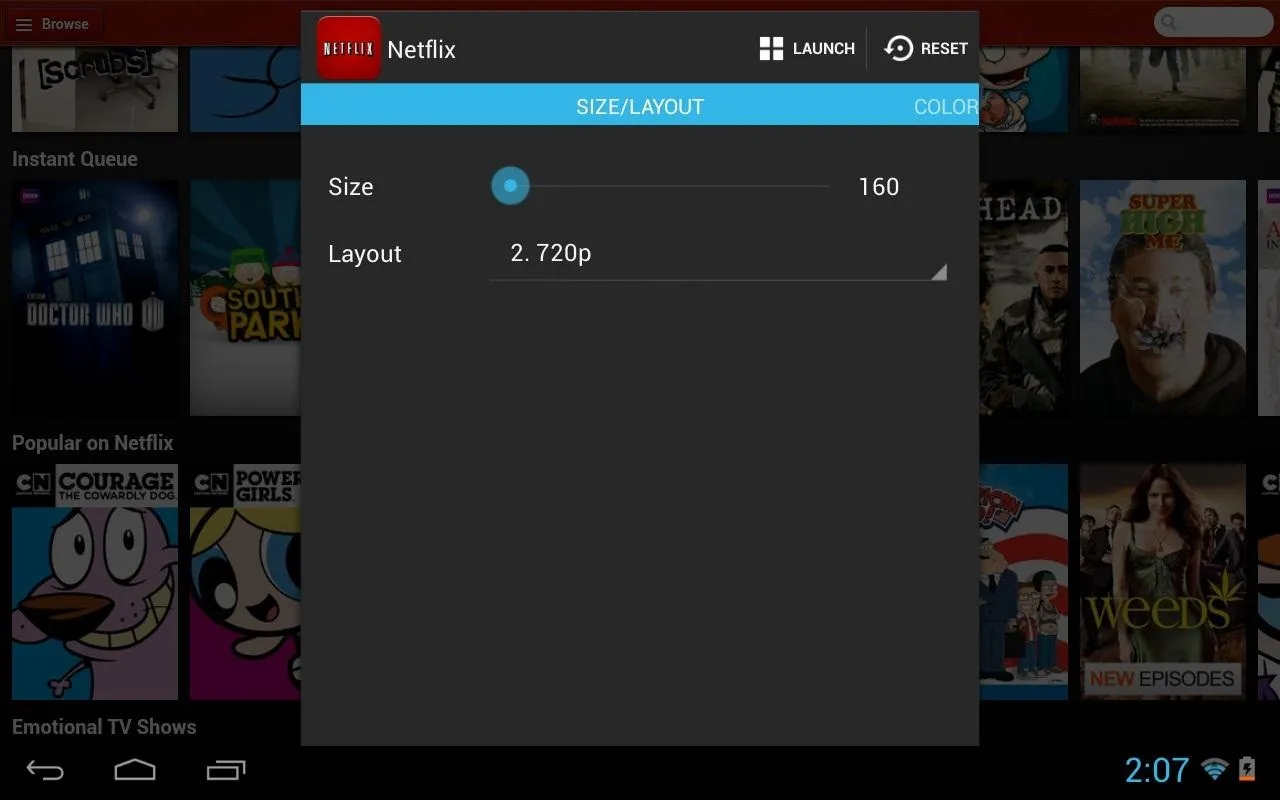This screenshot has height=800, width=1280.
Task: Open the Powerpuff Girls thumbnail
Action: 245,582
